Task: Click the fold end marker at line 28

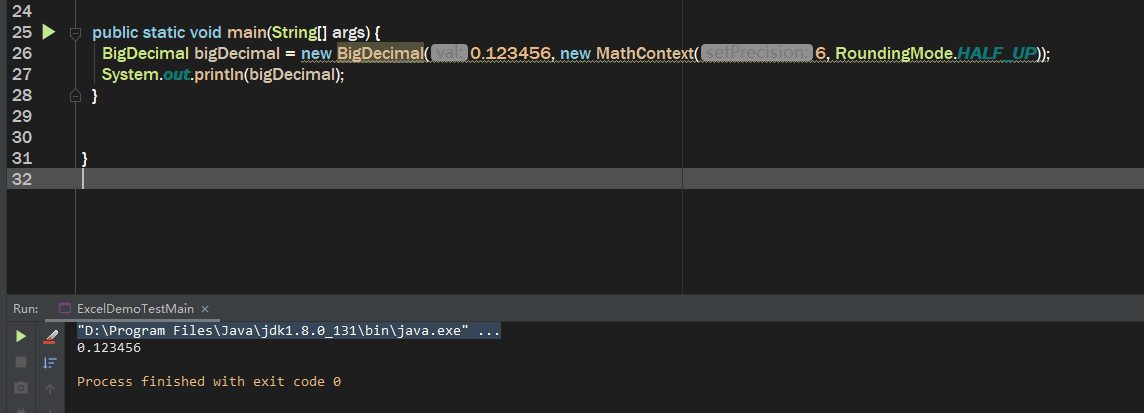Action: [x=74, y=96]
